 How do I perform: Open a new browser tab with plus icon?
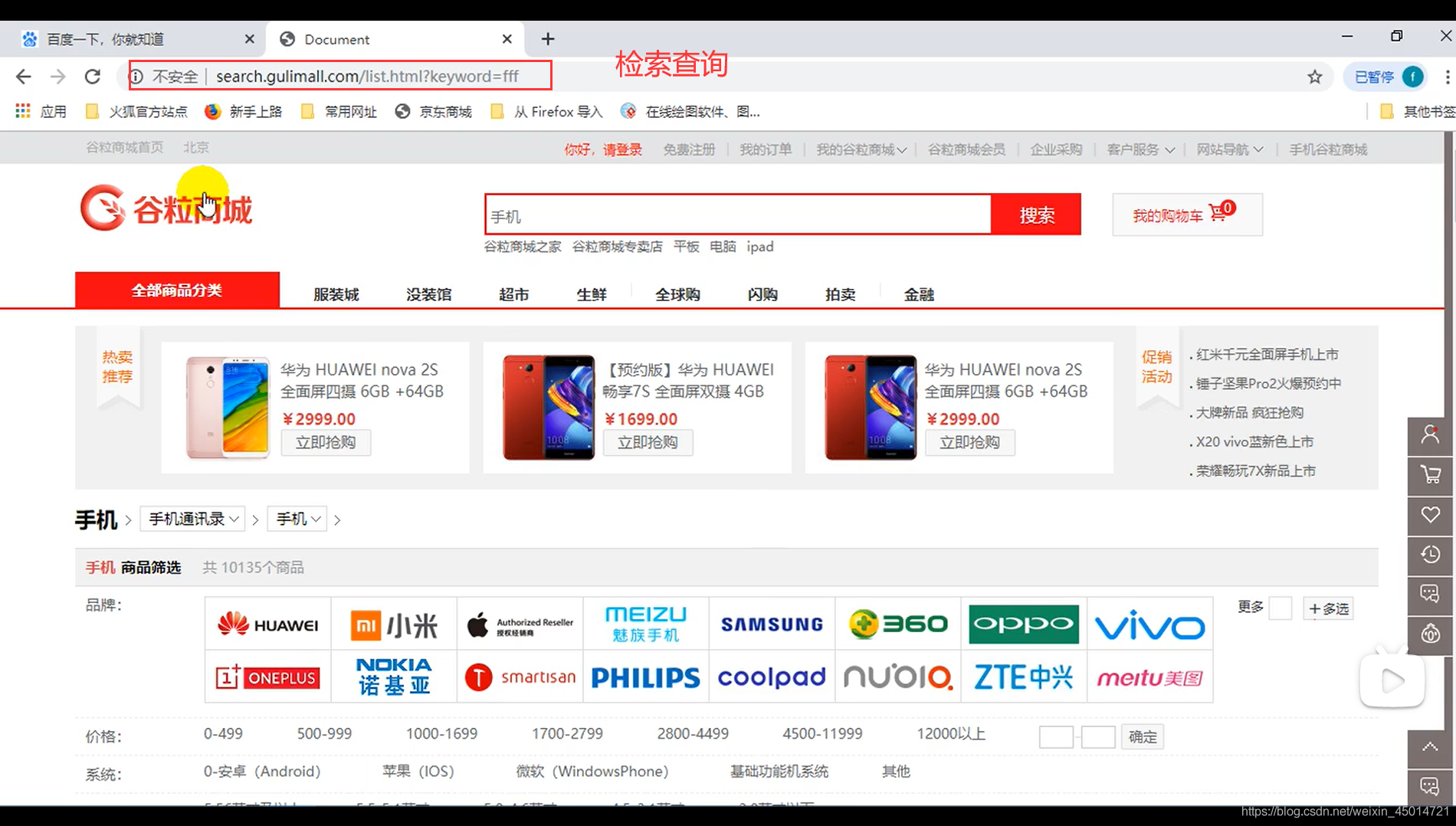(548, 39)
